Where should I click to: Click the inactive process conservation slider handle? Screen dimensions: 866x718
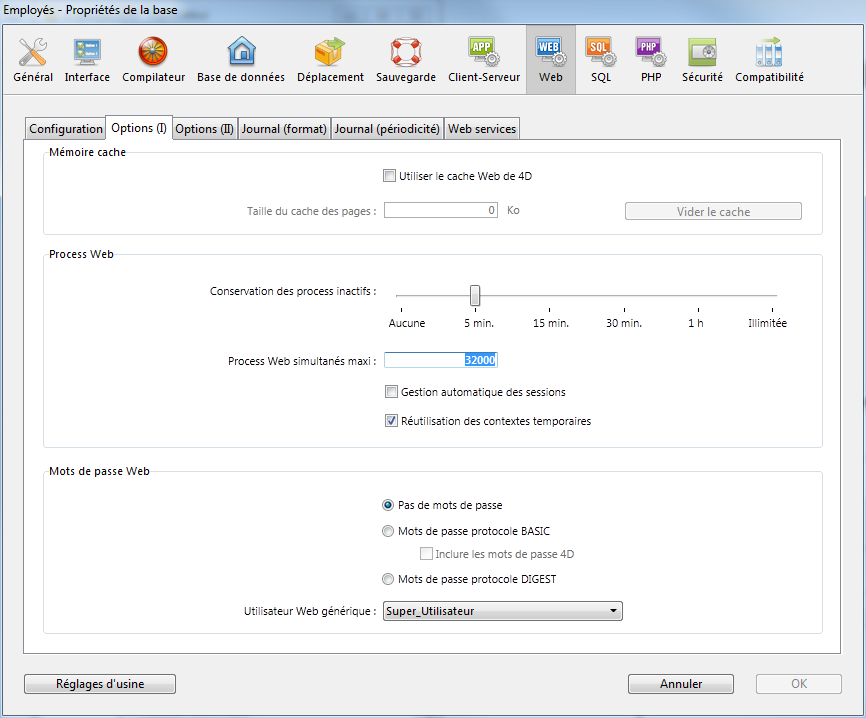coord(475,295)
